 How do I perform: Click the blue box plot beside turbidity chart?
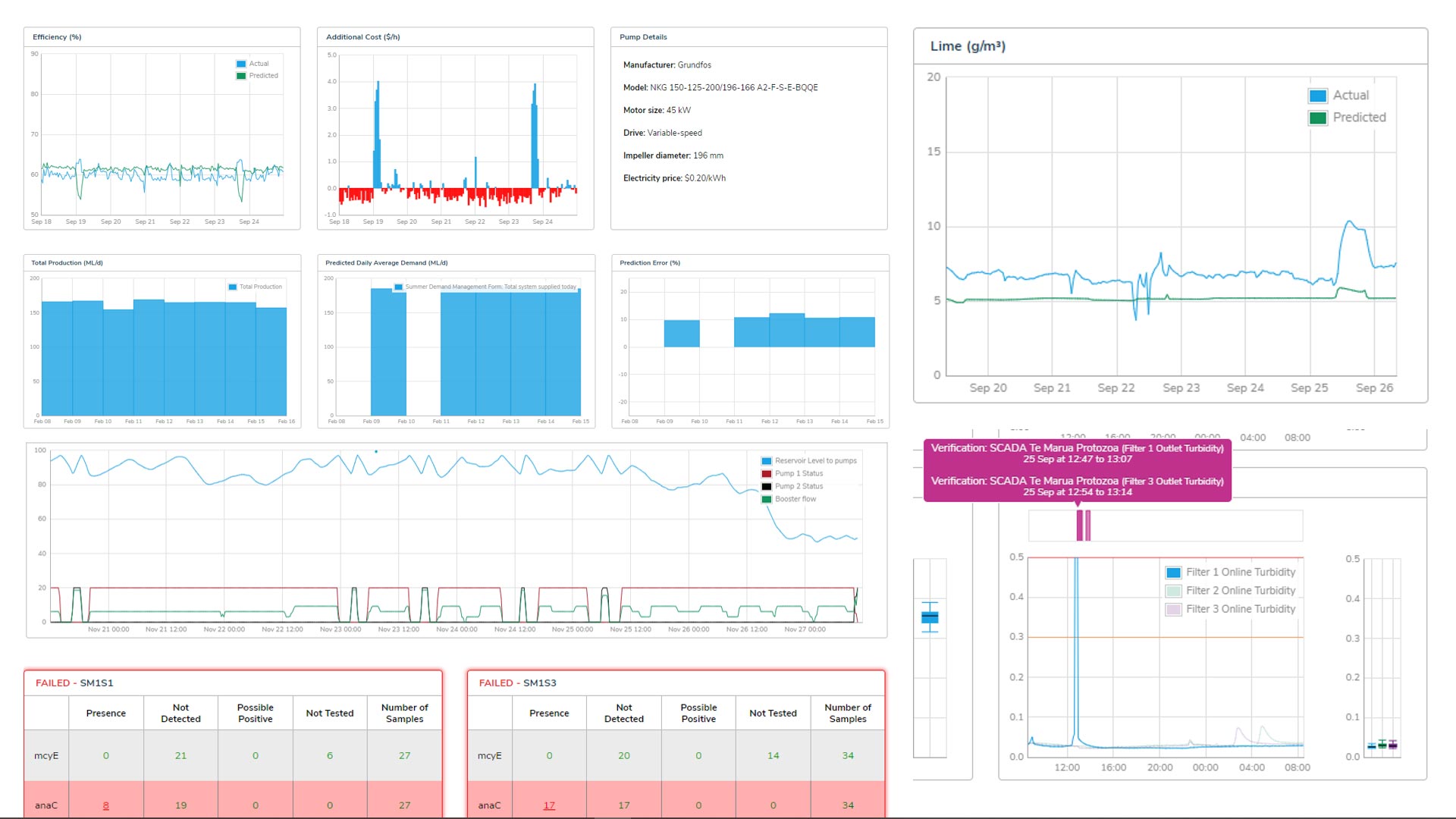930,617
